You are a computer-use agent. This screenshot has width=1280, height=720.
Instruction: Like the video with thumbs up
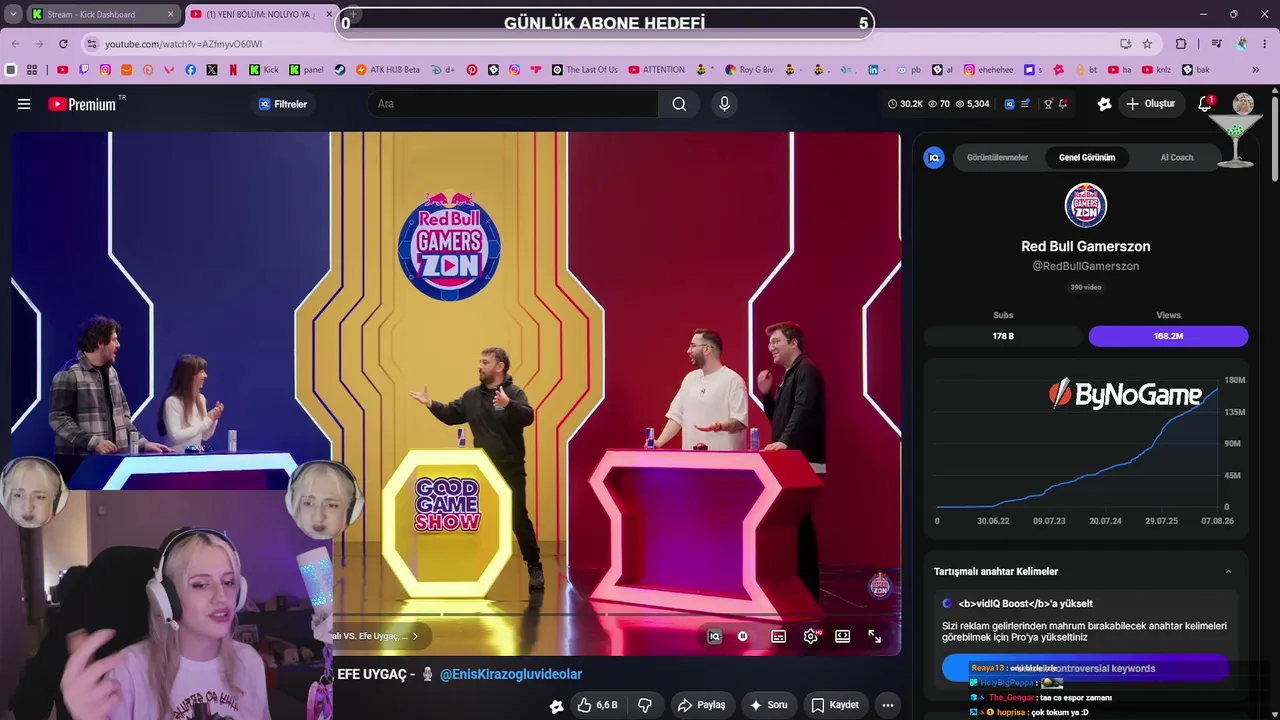tap(597, 705)
